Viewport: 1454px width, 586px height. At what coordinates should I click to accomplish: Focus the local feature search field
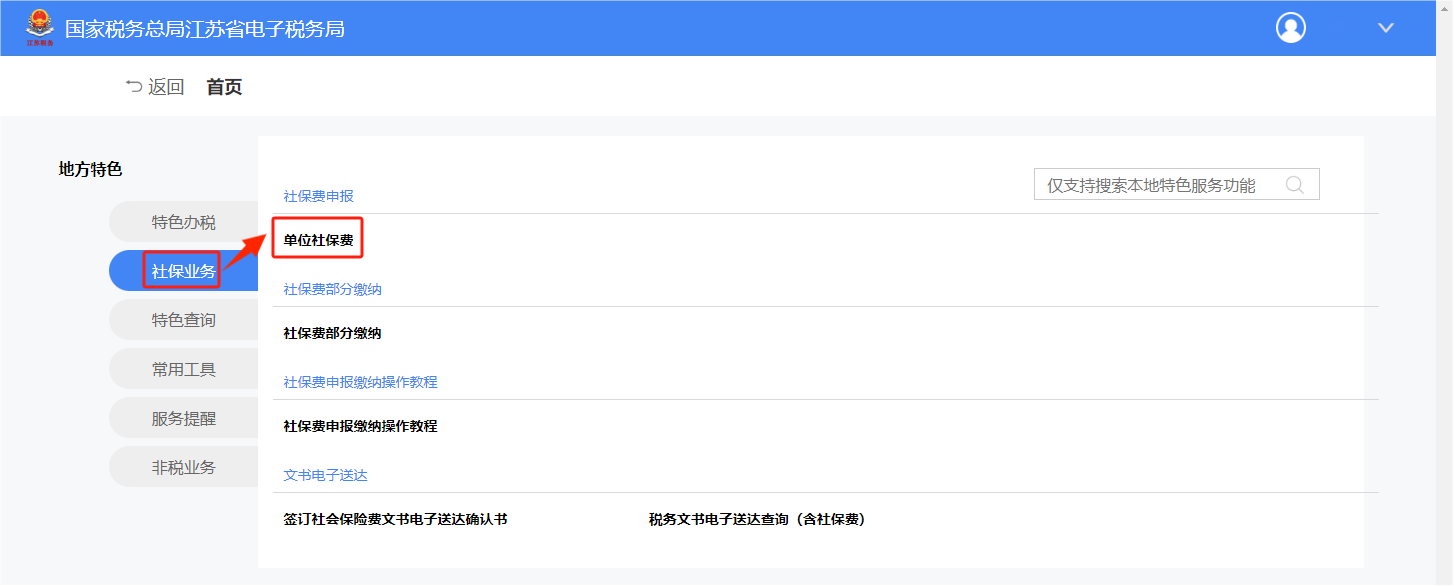coord(1150,185)
